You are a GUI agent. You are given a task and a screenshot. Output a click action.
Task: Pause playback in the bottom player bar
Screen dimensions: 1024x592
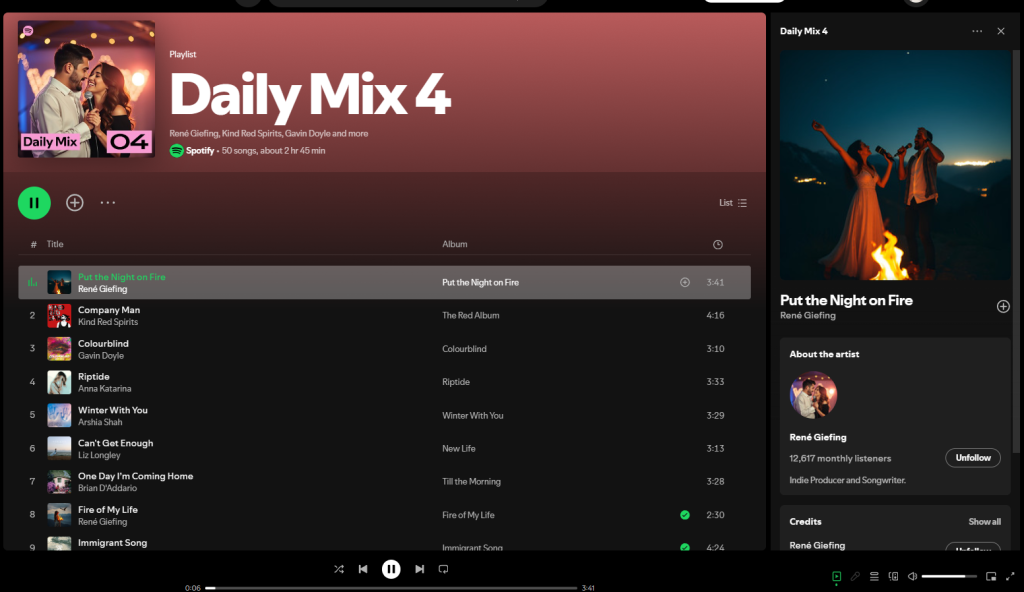(x=391, y=569)
